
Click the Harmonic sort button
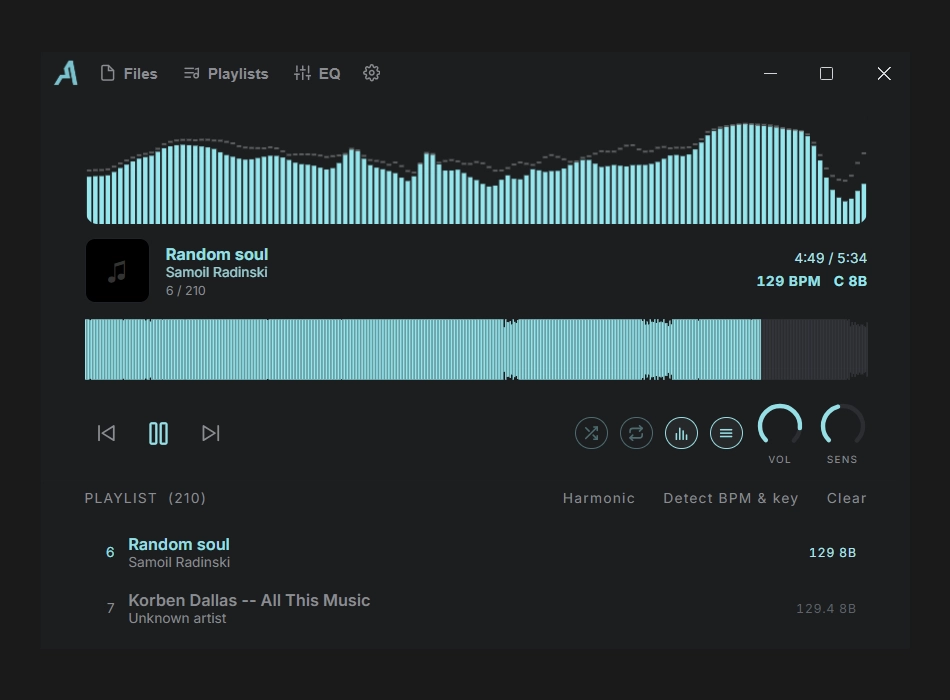(599, 498)
